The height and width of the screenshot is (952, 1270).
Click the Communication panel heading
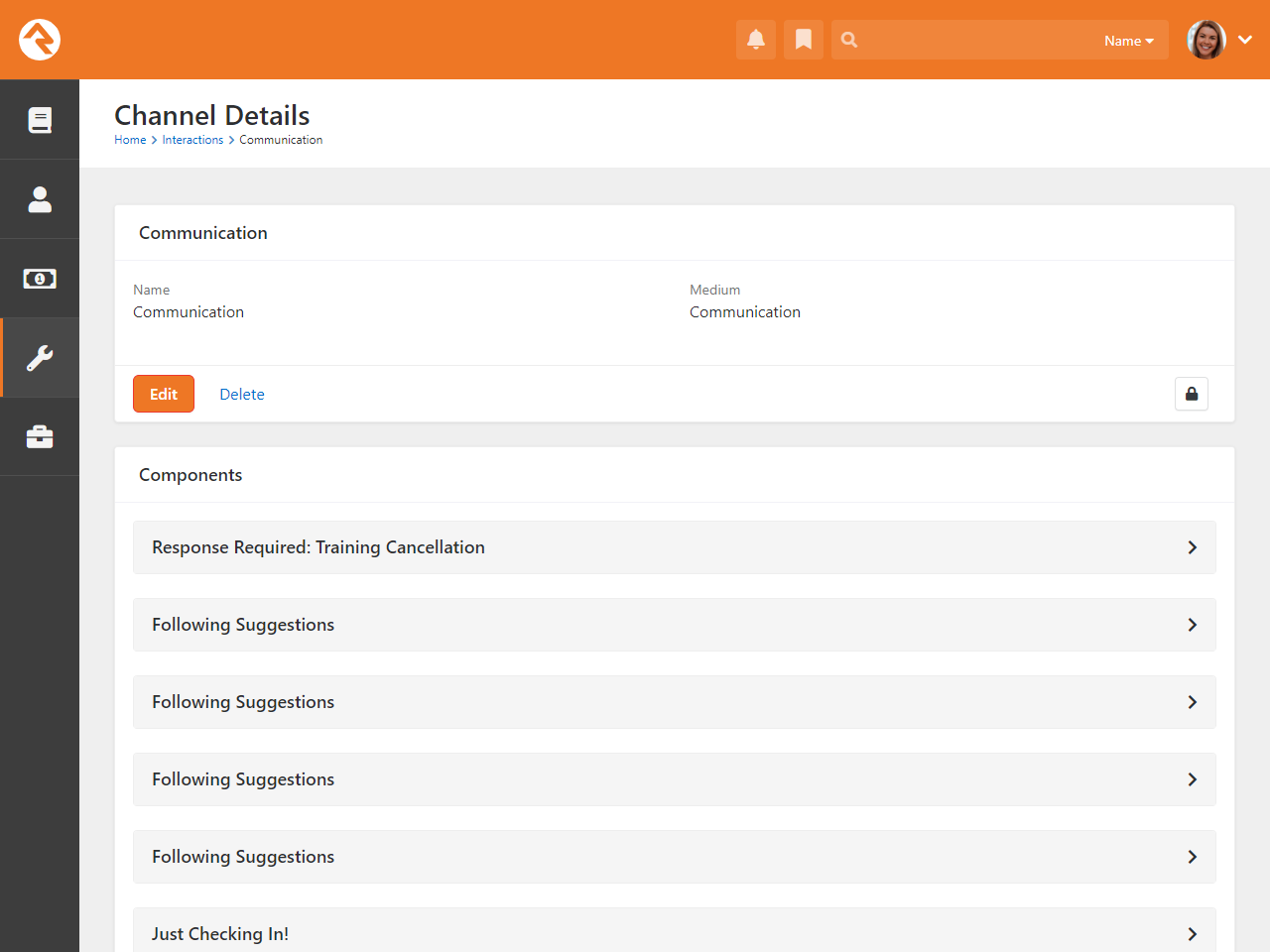click(203, 233)
